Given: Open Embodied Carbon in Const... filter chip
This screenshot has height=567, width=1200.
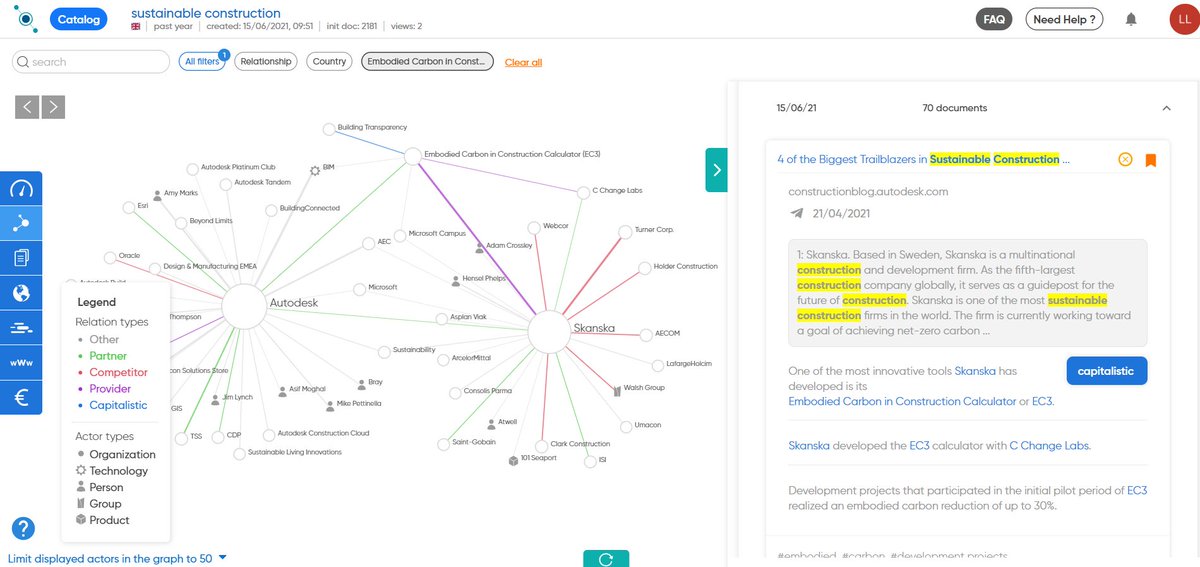Looking at the screenshot, I should point(428,62).
